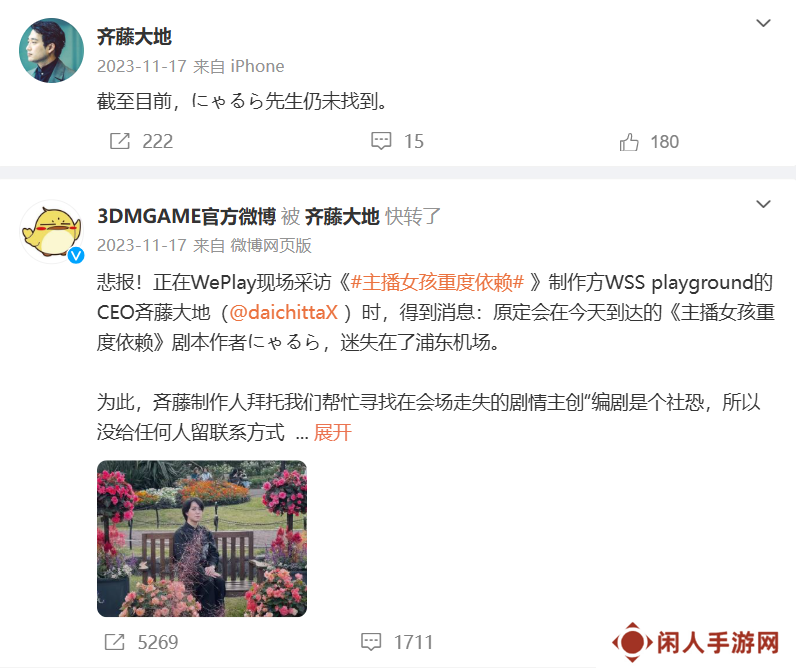
Task: Click 3DMGAME yellow chick avatar
Action: coord(51,231)
